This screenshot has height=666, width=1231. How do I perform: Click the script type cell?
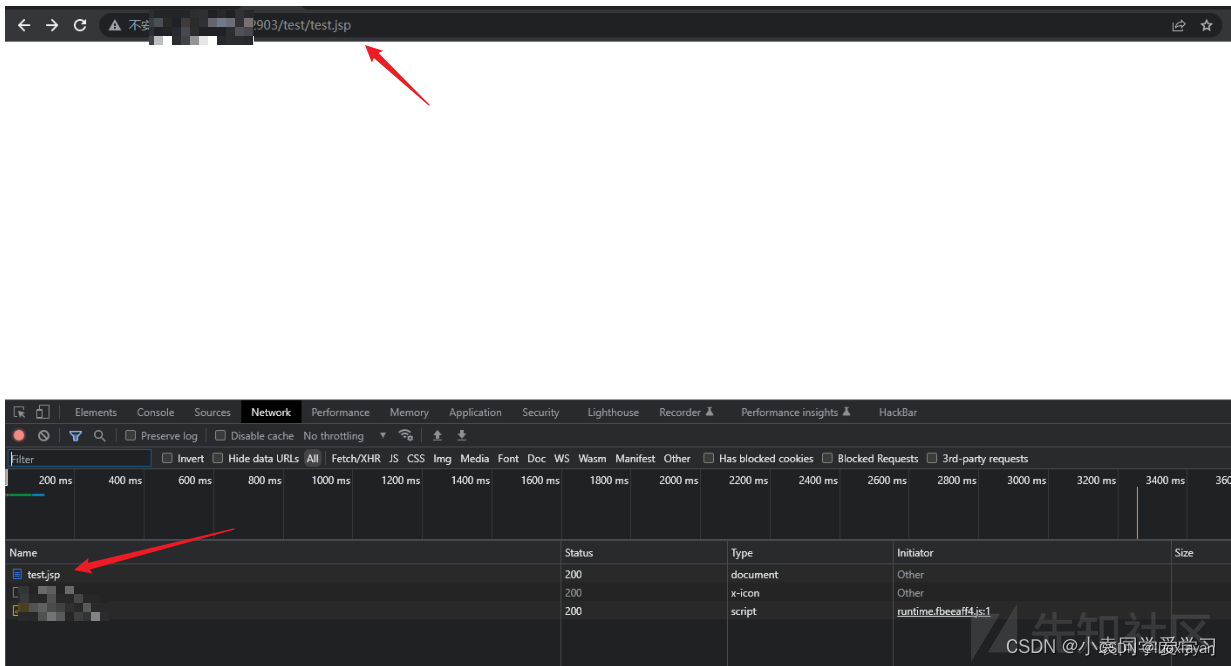[744, 611]
